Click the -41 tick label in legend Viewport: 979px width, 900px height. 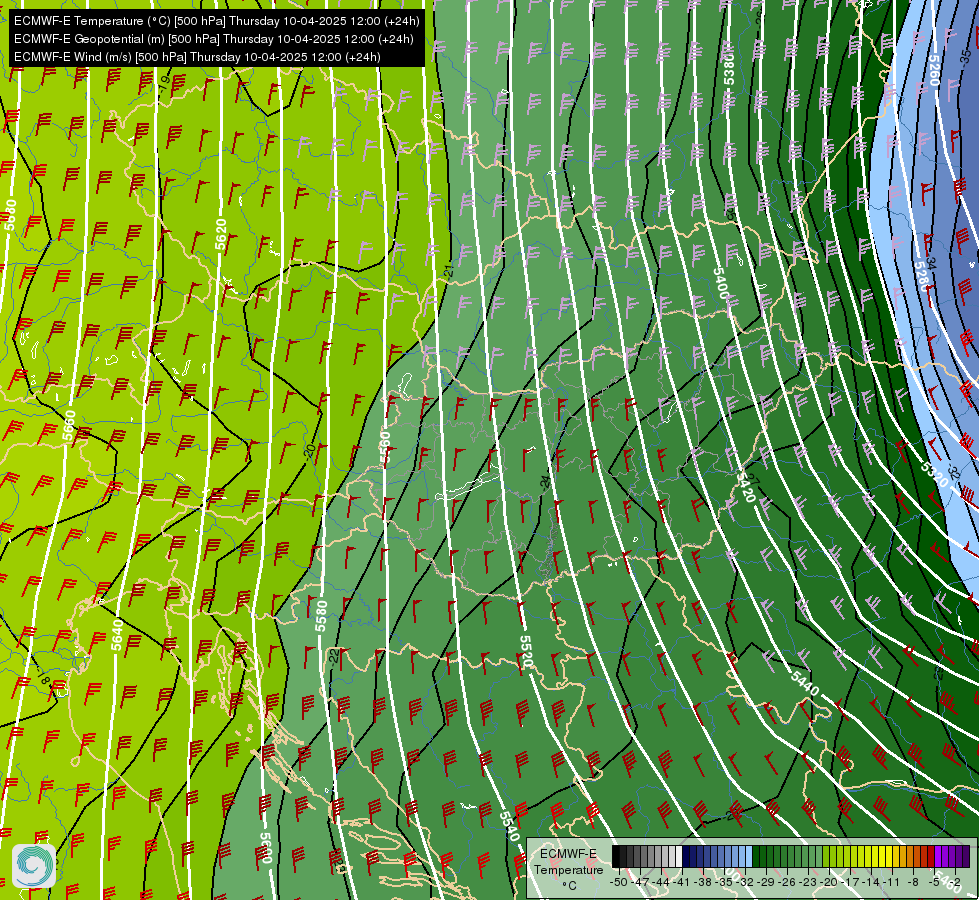point(681,883)
